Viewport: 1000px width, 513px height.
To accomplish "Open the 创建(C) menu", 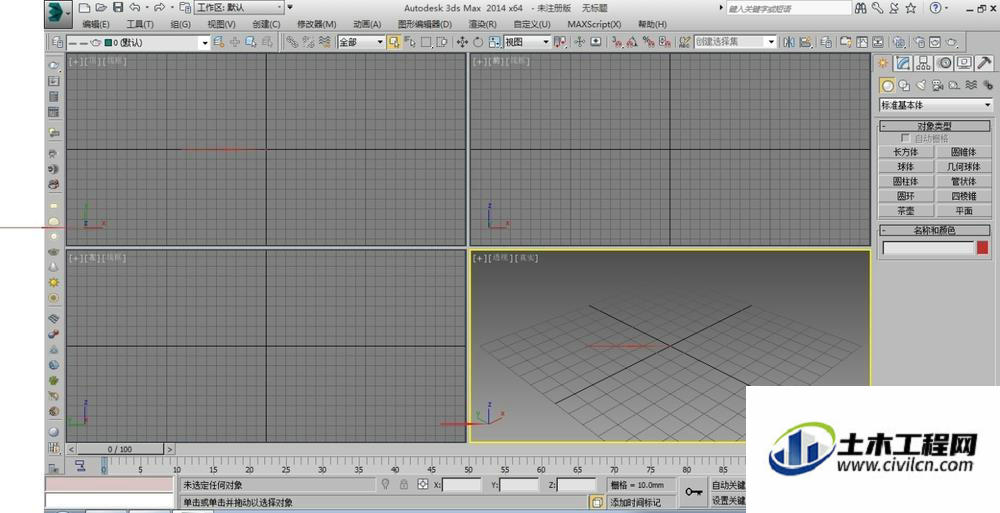I will pyautogui.click(x=266, y=24).
